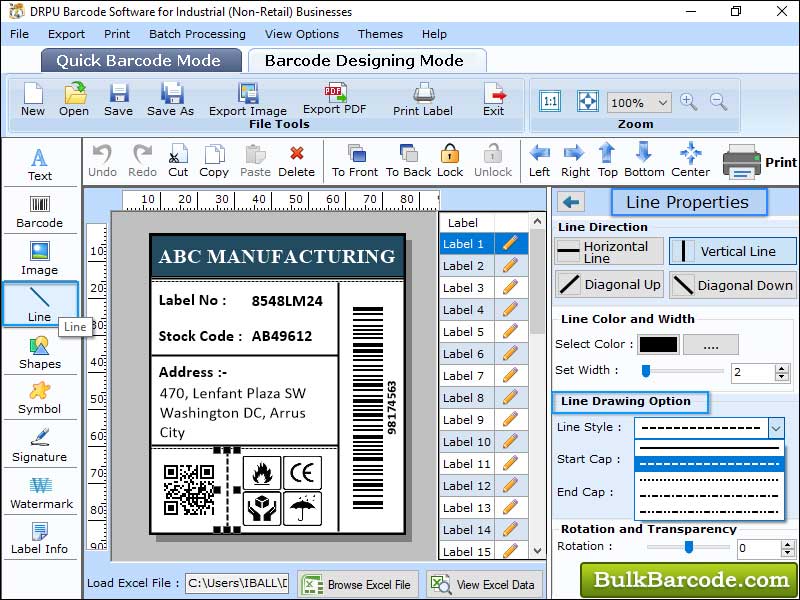800x600 pixels.
Task: Click the Browse Excel File button
Action: [357, 584]
